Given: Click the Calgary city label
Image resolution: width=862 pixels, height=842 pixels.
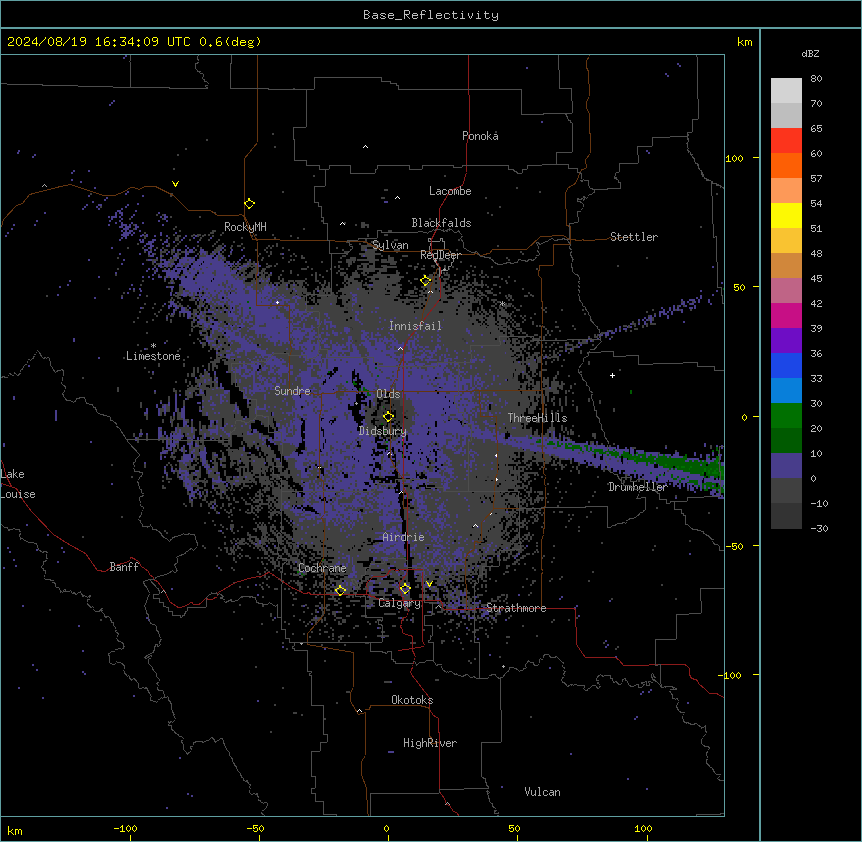Looking at the screenshot, I should [x=399, y=603].
